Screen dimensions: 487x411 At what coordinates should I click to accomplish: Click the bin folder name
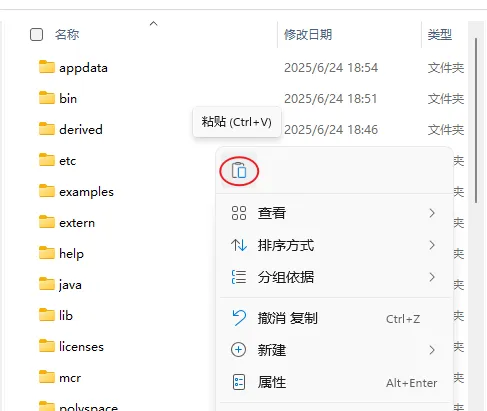(68, 99)
